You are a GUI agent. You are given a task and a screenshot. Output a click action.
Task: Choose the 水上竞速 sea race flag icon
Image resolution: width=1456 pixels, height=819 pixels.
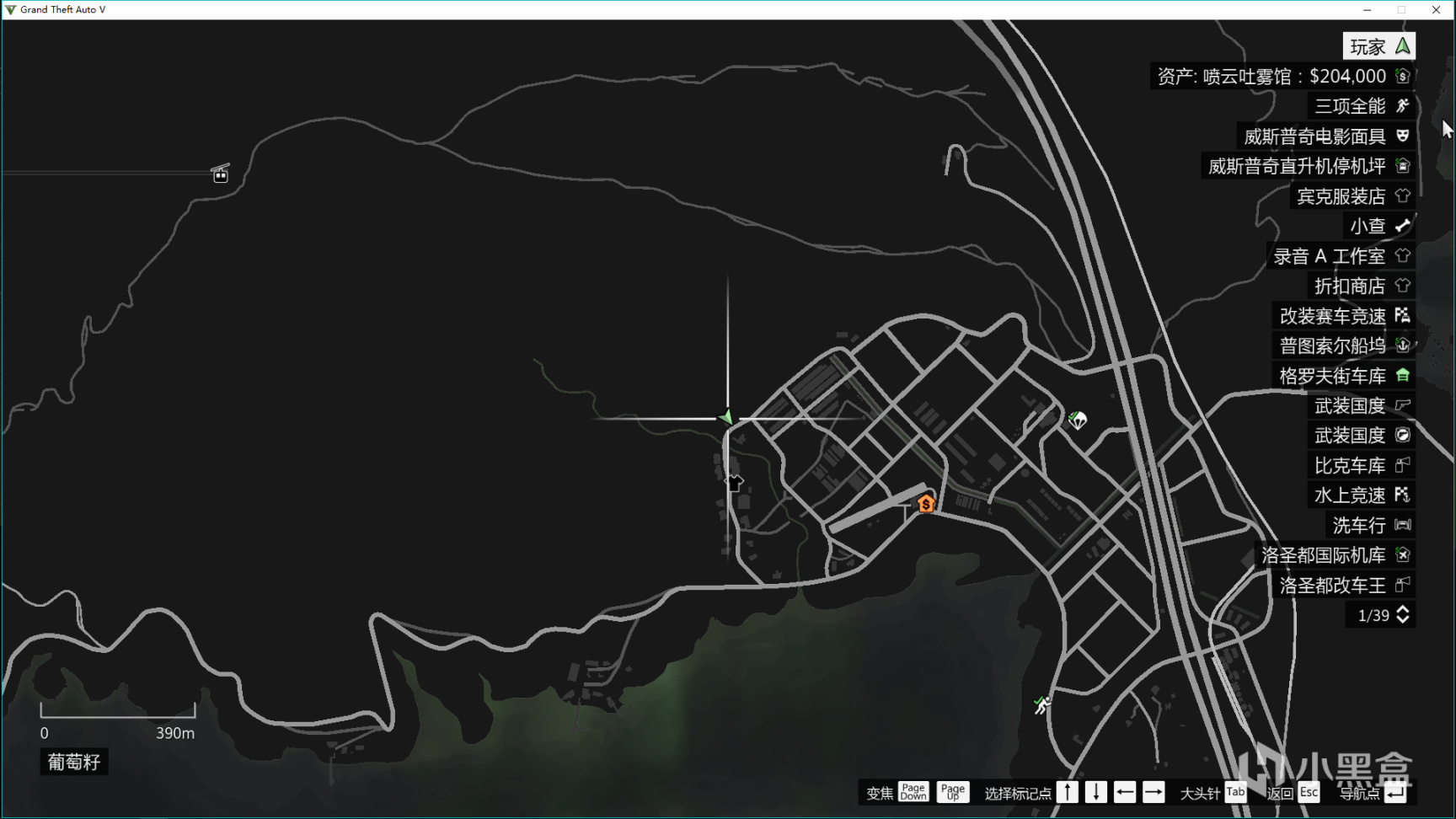point(1403,495)
